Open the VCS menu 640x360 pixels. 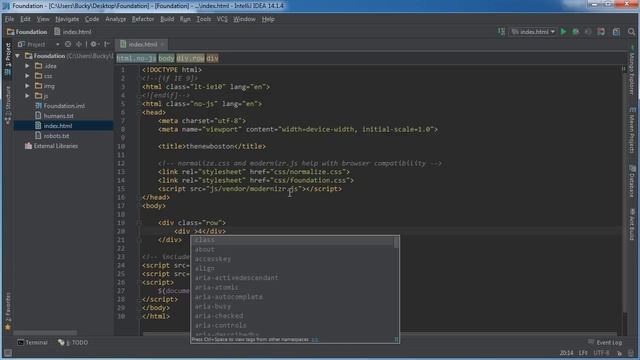(x=222, y=19)
